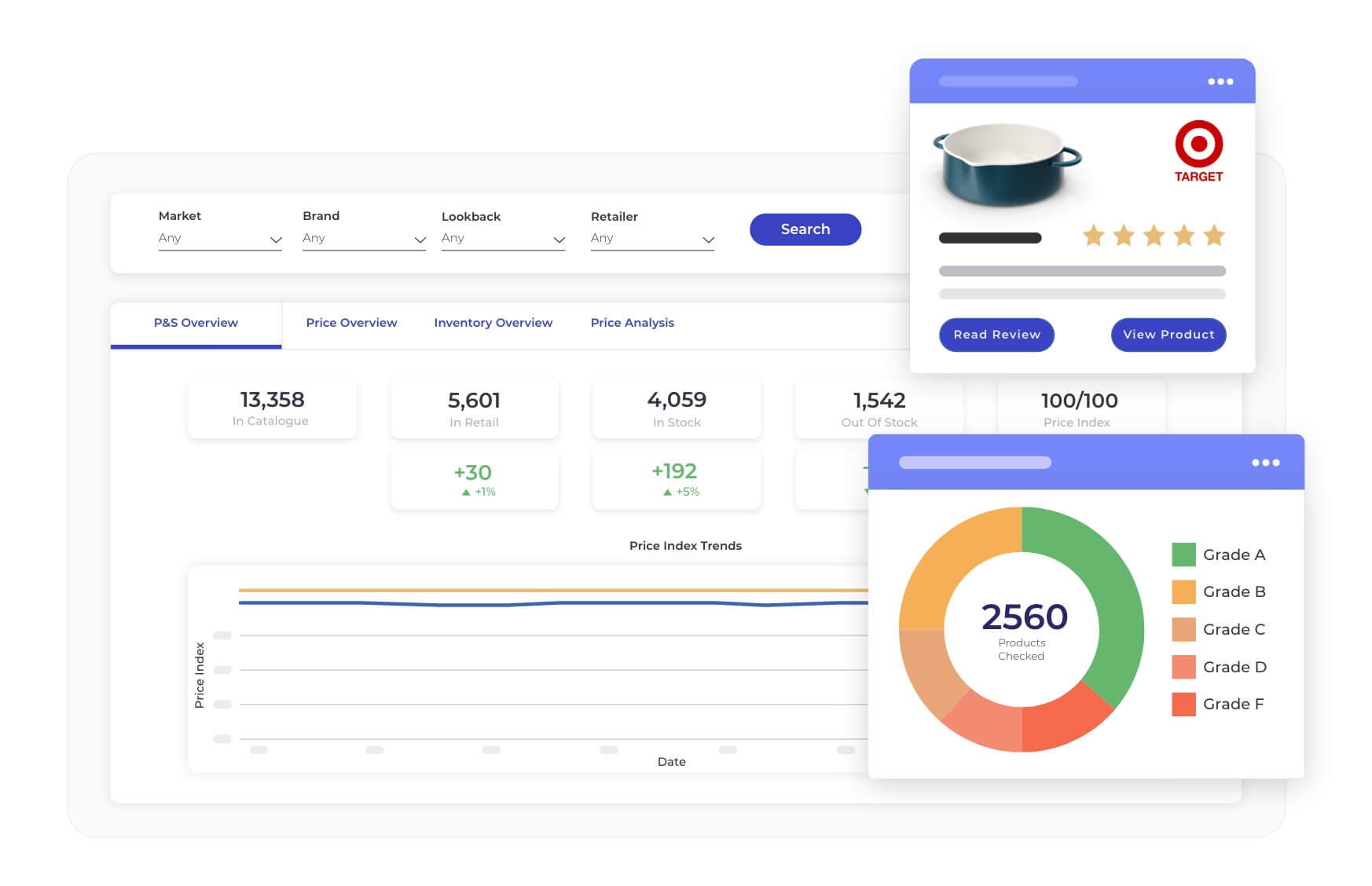Click the Search button
This screenshot has width=1372, height=886.
pyautogui.click(x=805, y=229)
